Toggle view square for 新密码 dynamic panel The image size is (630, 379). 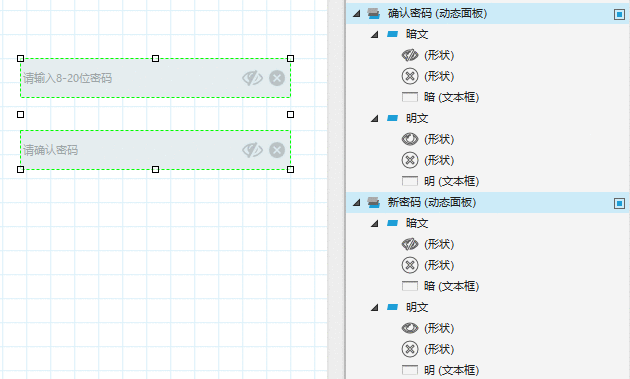coord(619,203)
